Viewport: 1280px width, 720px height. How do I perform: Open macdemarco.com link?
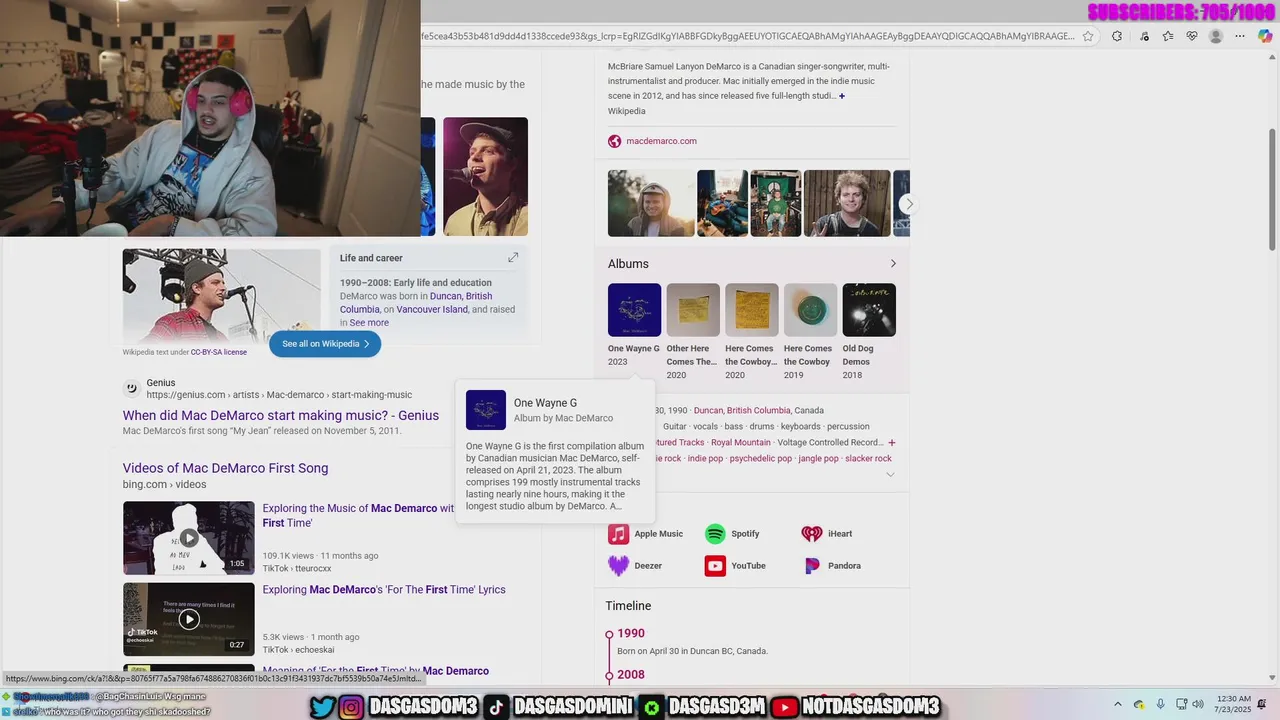coord(661,141)
